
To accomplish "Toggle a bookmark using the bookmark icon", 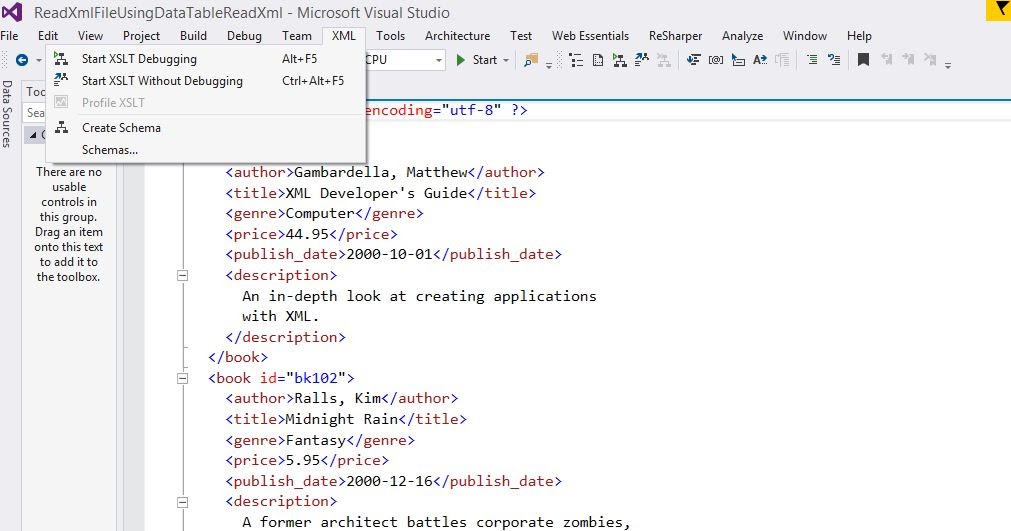I will point(863,60).
